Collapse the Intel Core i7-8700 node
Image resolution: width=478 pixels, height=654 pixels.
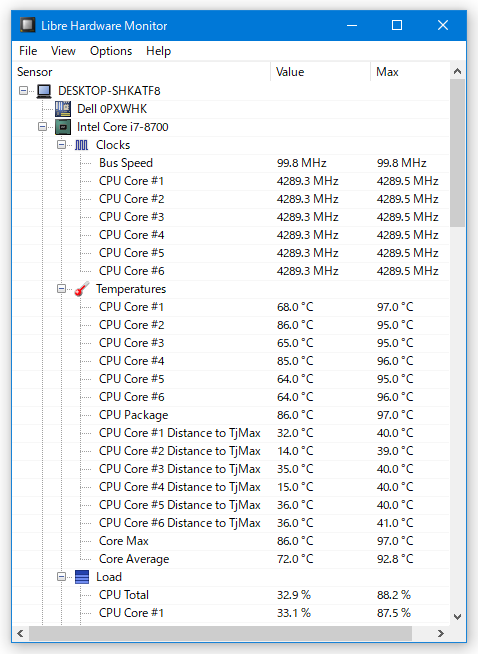(x=43, y=126)
